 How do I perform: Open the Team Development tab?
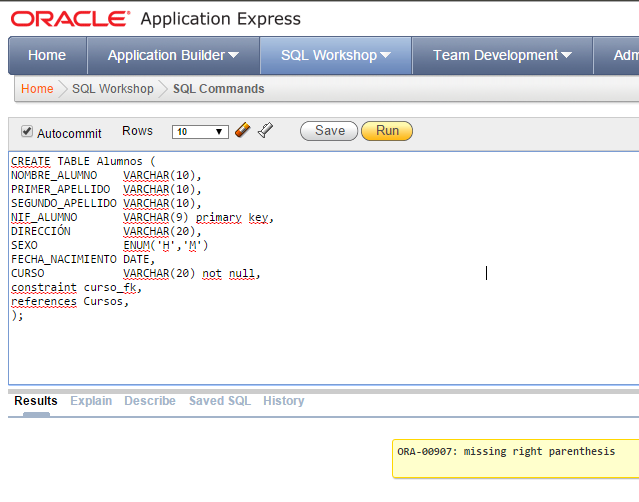pyautogui.click(x=502, y=55)
